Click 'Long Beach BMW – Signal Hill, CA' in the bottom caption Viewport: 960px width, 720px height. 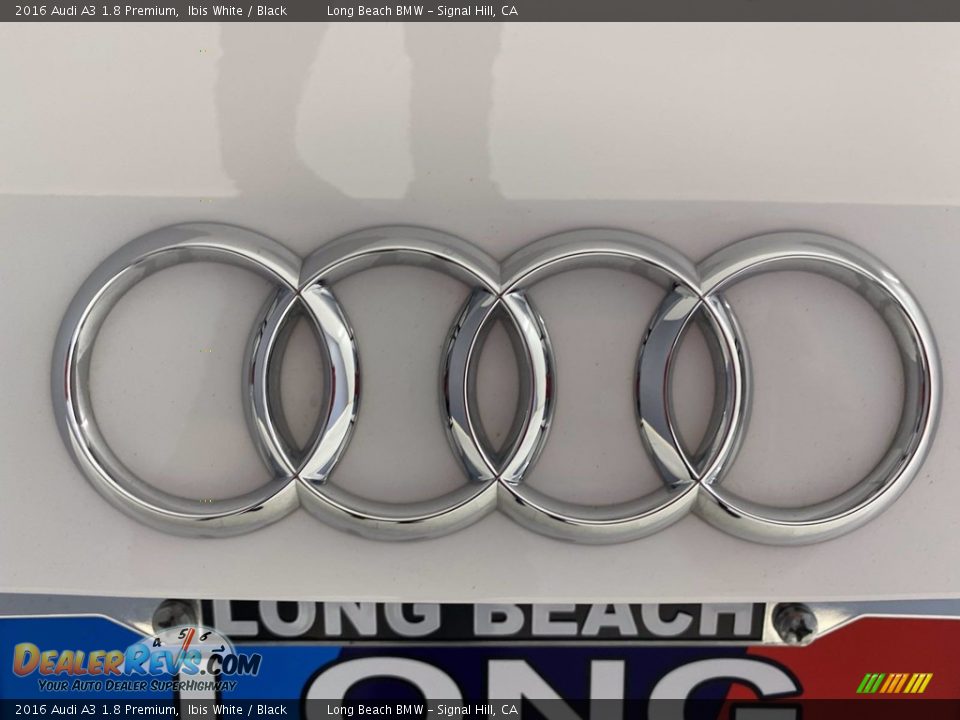[422, 710]
